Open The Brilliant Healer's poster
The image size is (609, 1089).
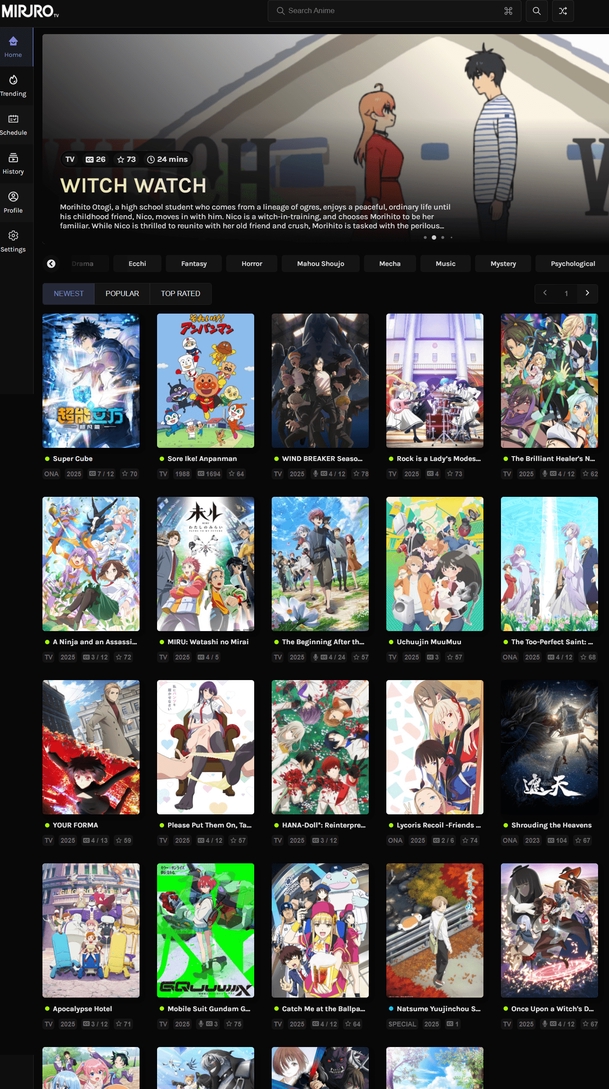click(549, 381)
